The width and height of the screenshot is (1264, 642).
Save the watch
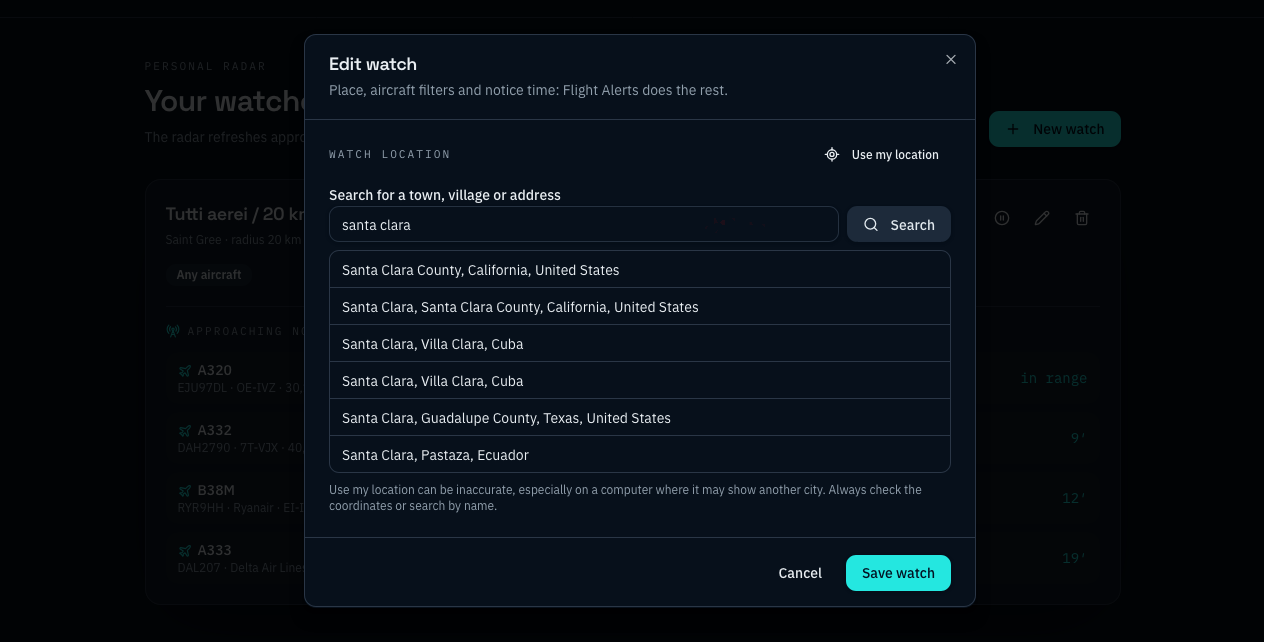click(898, 573)
